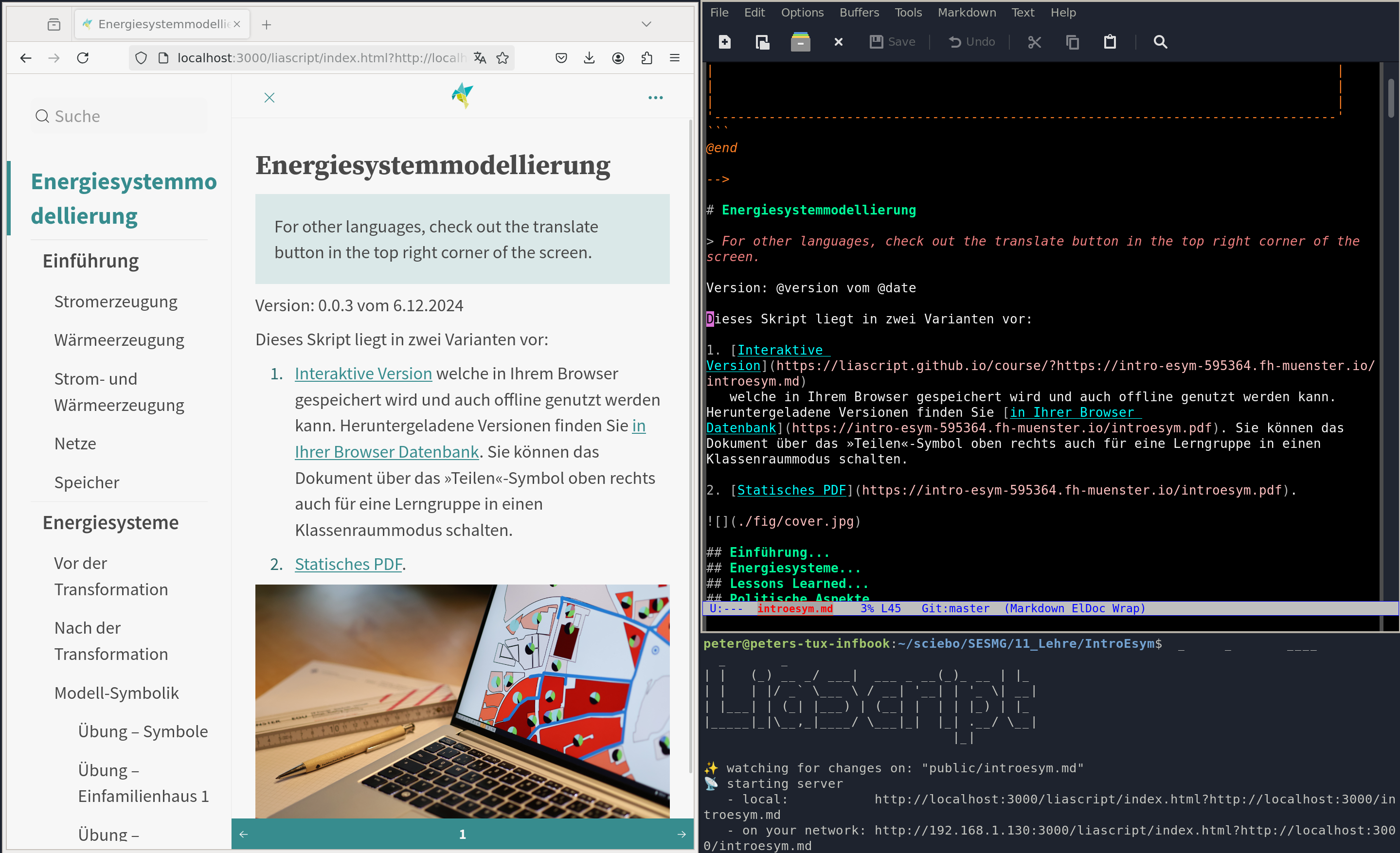Click the tracking protection shield icon
The width and height of the screenshot is (1400, 853).
click(x=141, y=58)
